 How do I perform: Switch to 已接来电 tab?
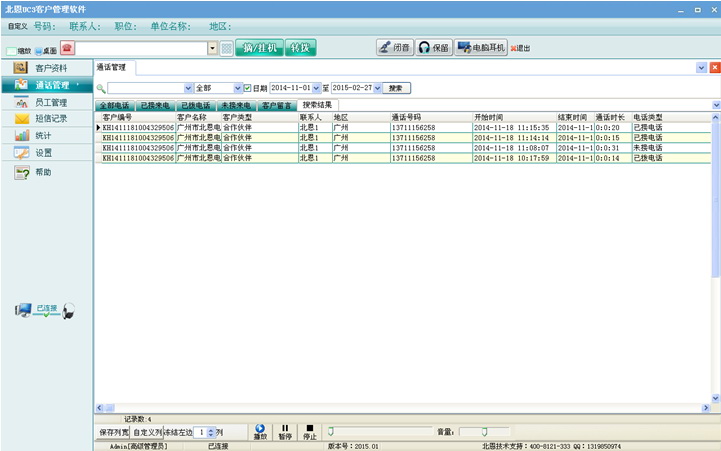coord(155,106)
